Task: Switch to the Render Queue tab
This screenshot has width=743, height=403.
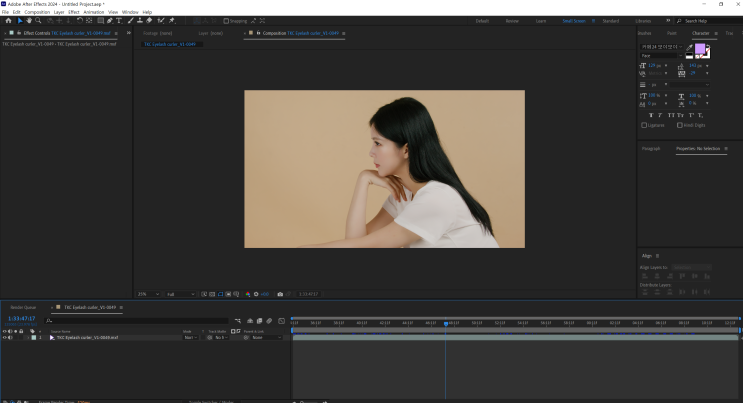Action: tap(23, 307)
